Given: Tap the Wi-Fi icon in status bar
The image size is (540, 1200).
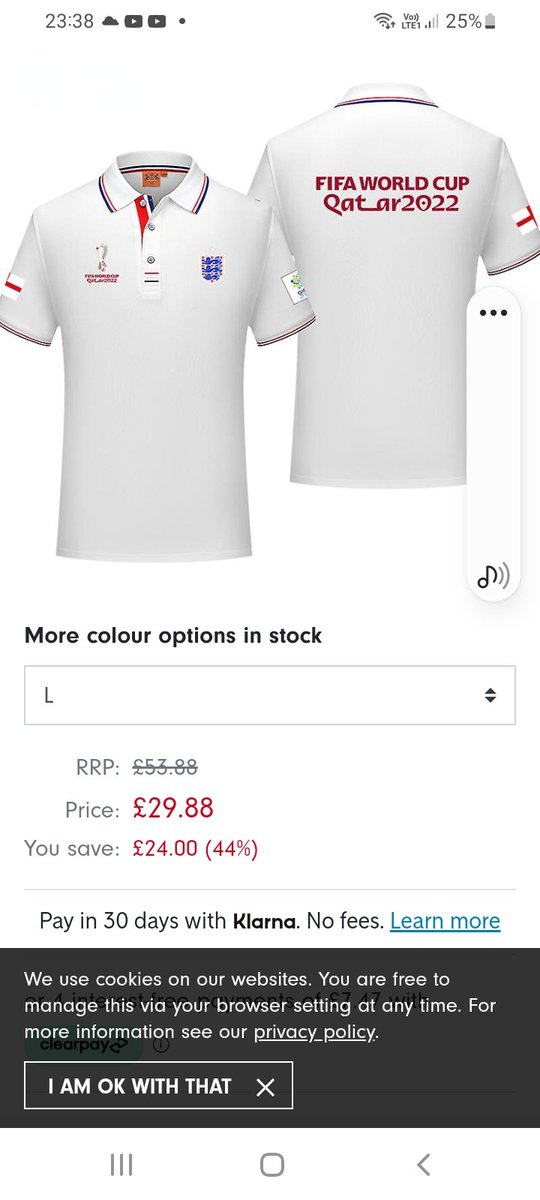Looking at the screenshot, I should point(384,21).
